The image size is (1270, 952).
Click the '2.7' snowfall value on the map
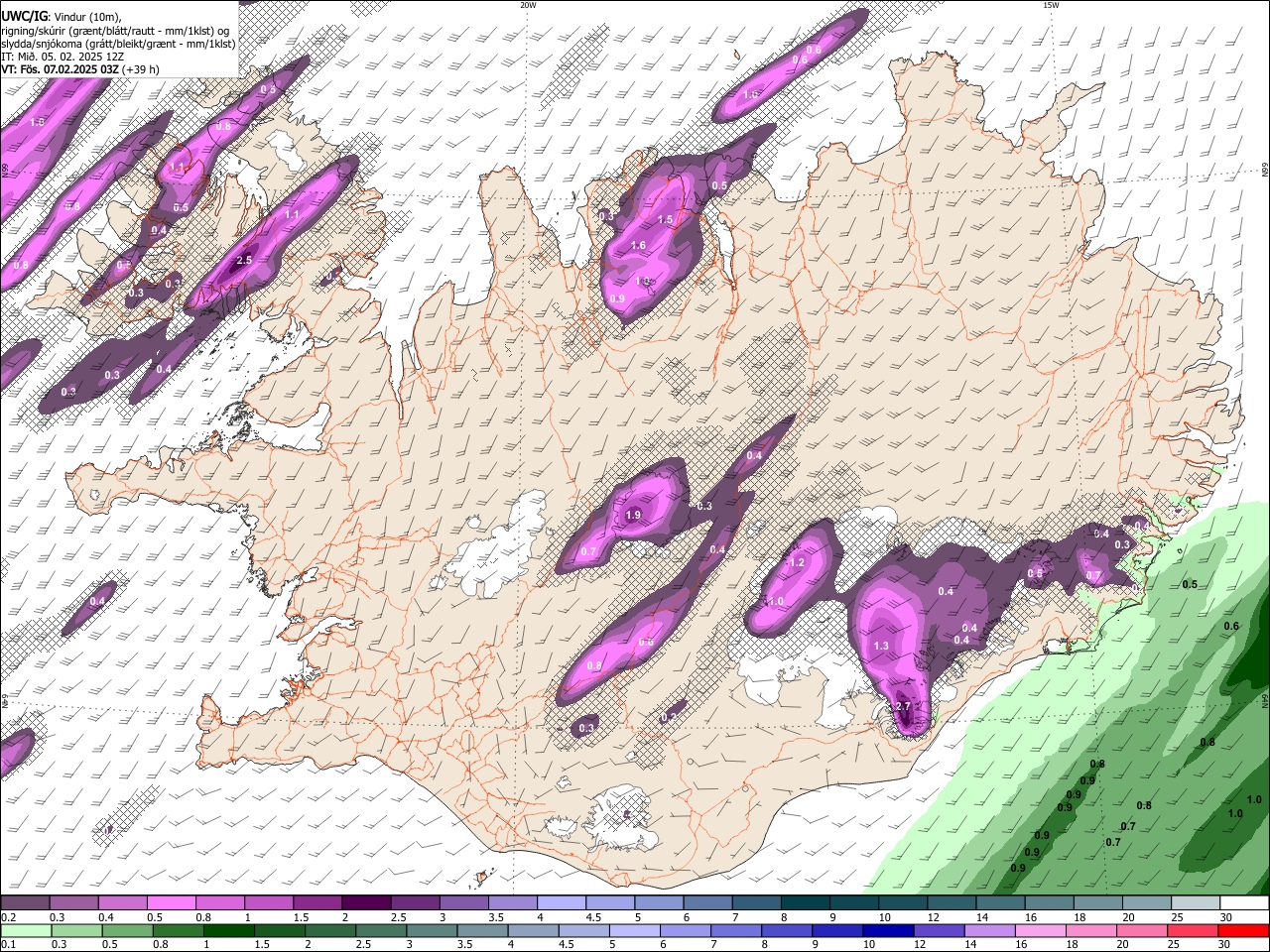click(901, 706)
